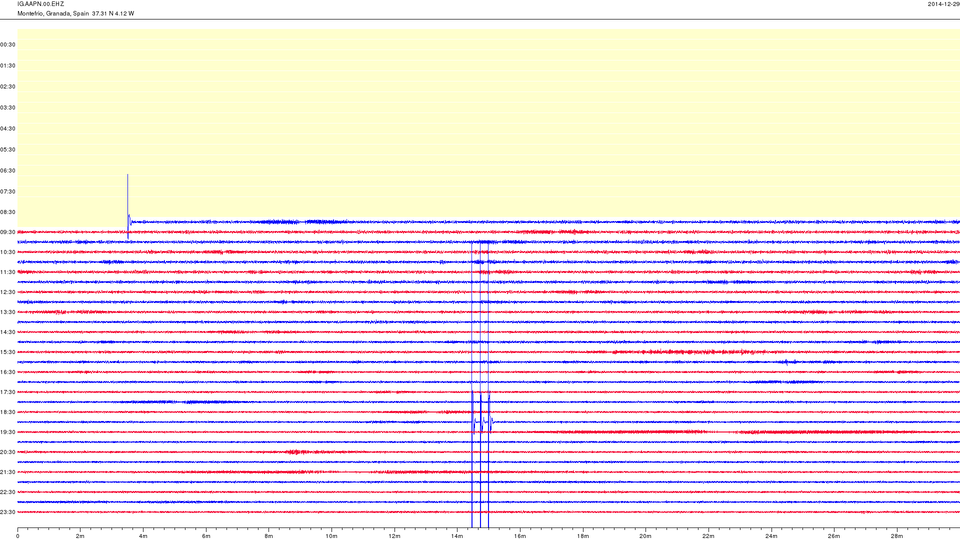
Task: Click the 04:30 time label
Action: click(x=8, y=129)
